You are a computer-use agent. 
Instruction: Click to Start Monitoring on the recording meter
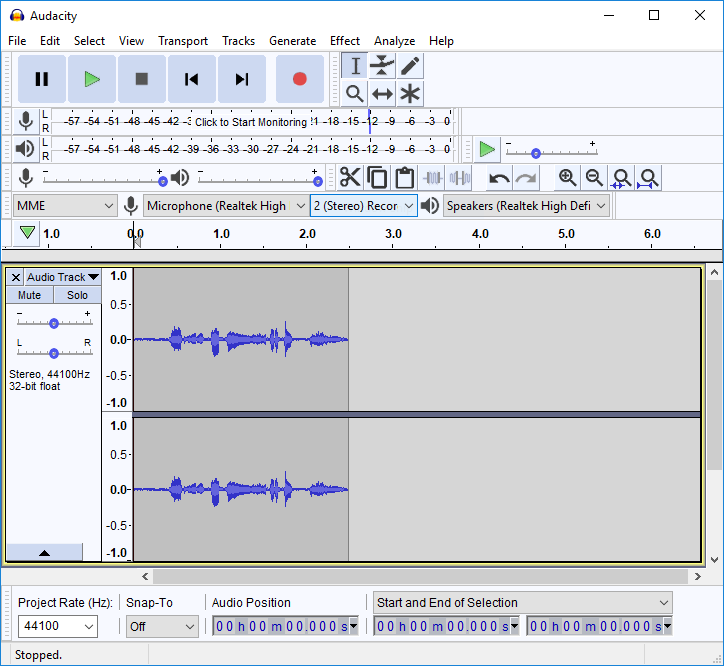(251, 122)
